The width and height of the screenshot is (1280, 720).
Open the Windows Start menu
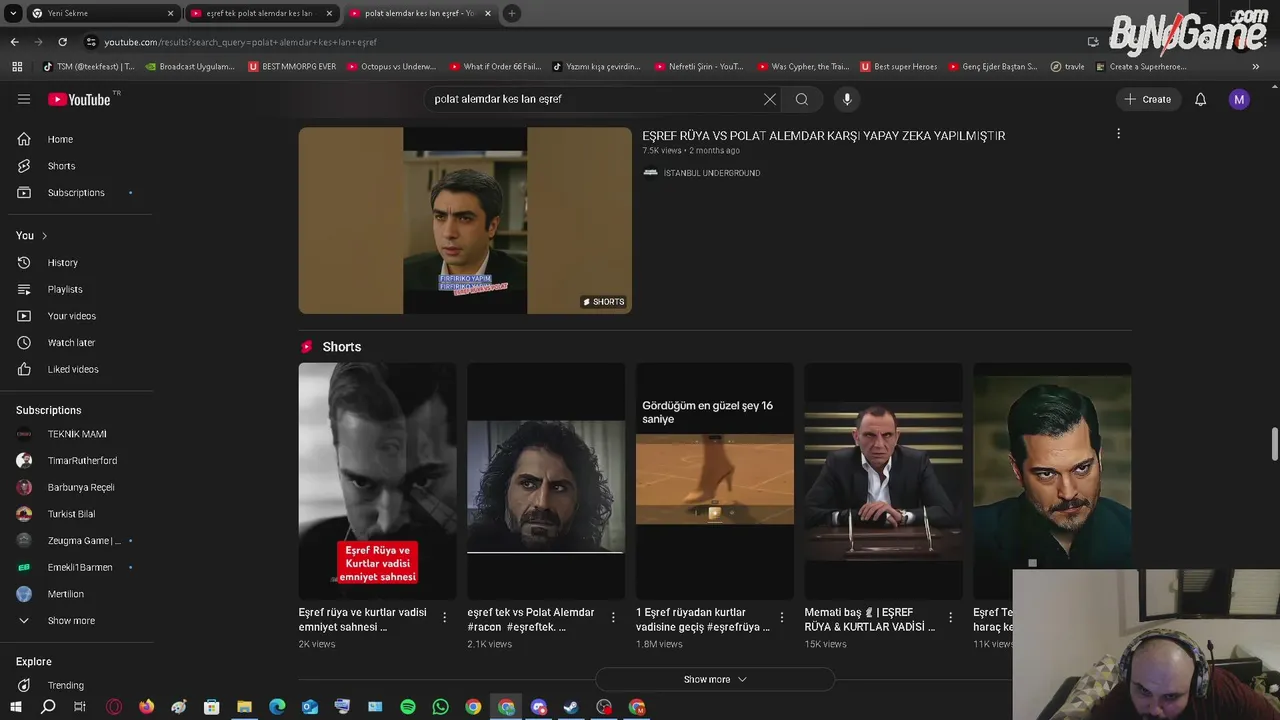[16, 707]
